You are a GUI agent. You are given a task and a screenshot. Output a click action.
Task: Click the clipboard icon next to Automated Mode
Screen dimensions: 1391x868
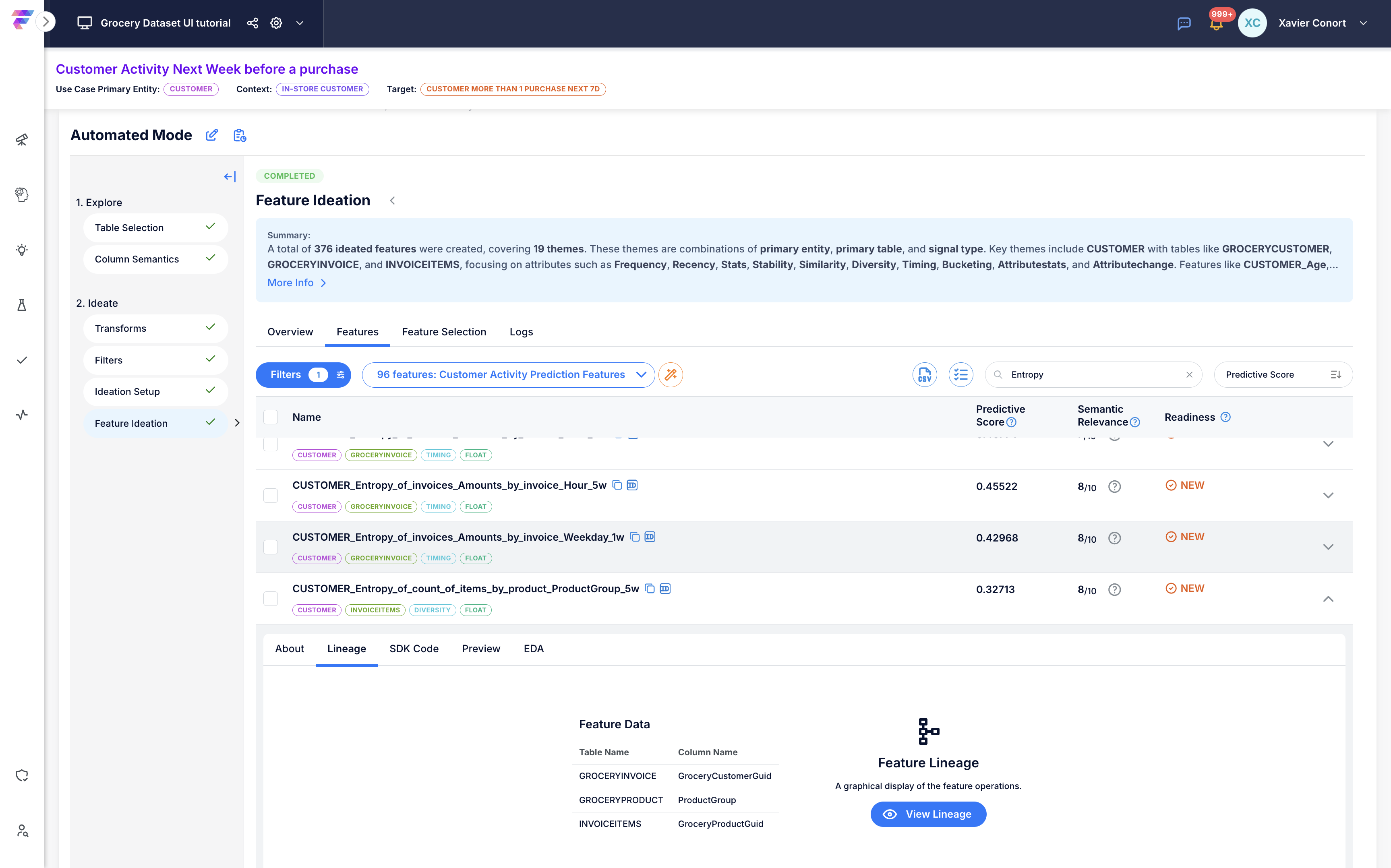[x=239, y=135]
